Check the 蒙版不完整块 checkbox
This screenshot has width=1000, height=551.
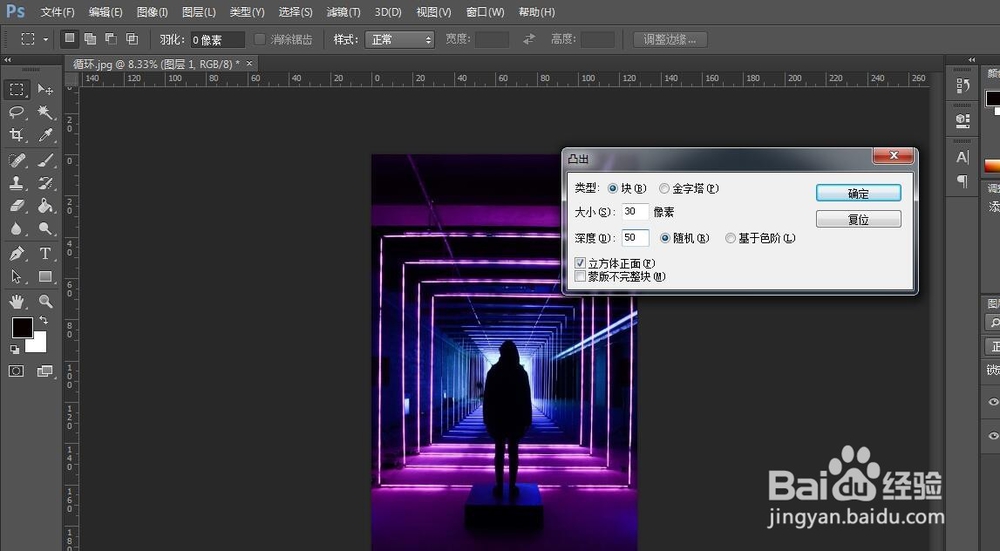tap(580, 276)
